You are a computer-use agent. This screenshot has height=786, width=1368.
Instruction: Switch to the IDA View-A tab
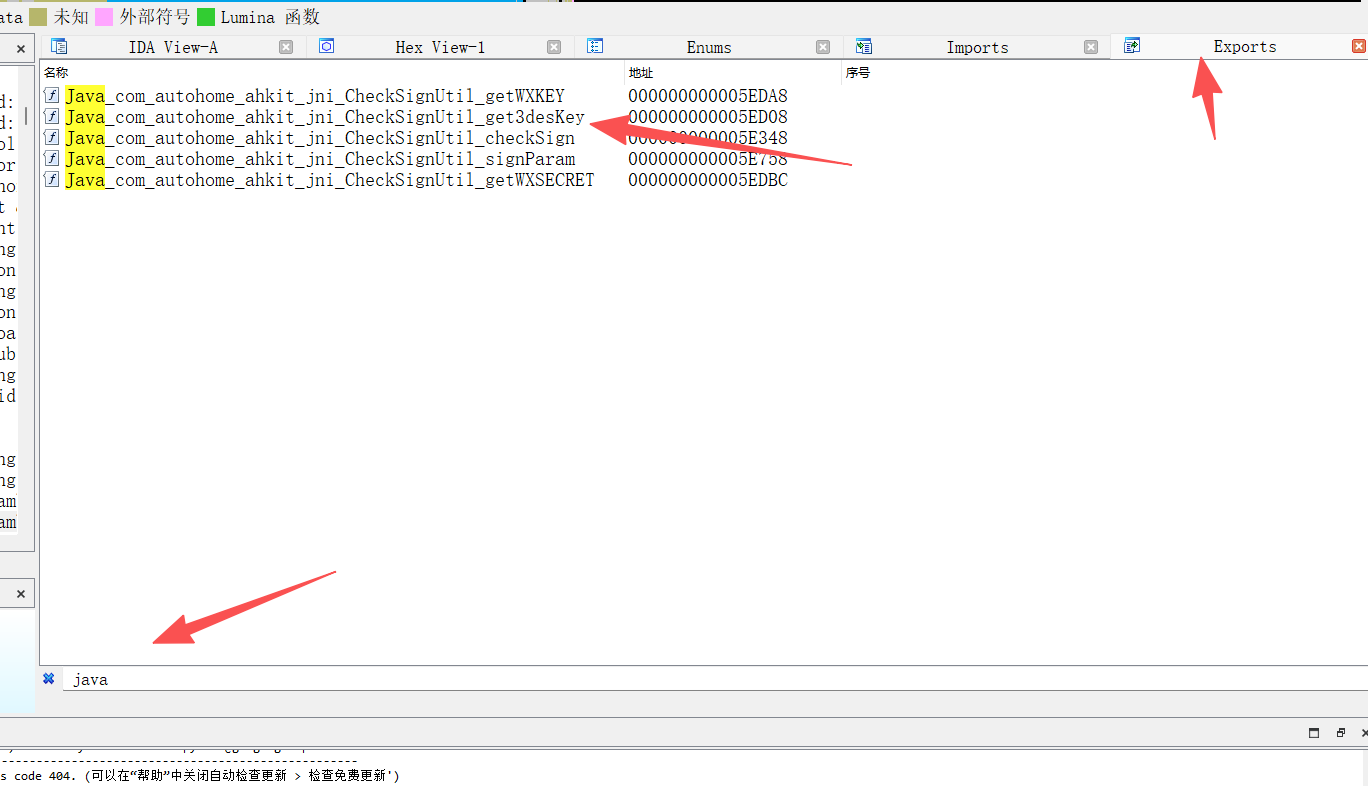[x=173, y=47]
